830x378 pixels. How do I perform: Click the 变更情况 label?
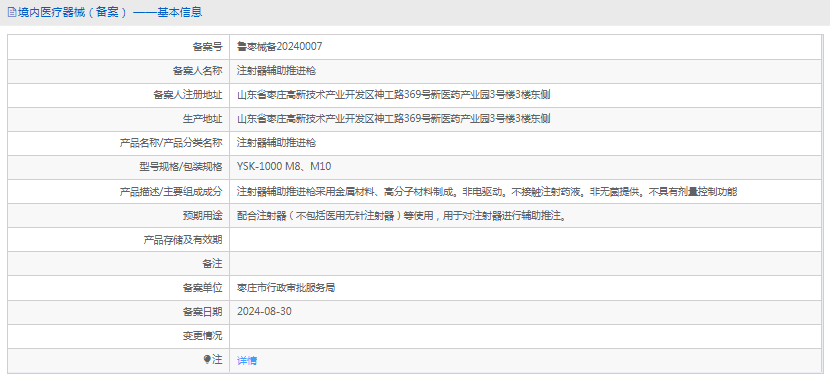[203, 336]
